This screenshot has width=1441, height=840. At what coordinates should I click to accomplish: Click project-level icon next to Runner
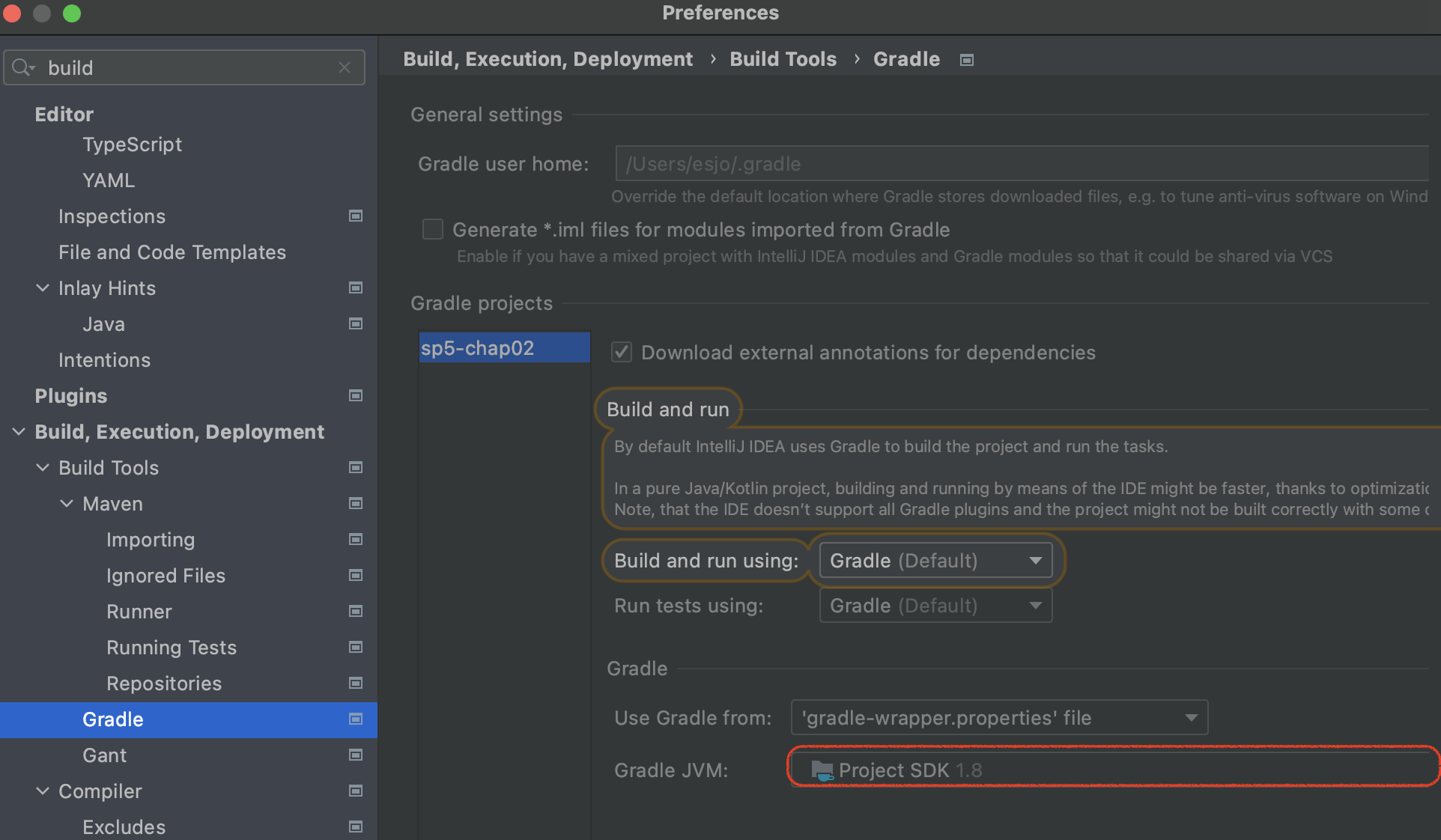click(356, 611)
